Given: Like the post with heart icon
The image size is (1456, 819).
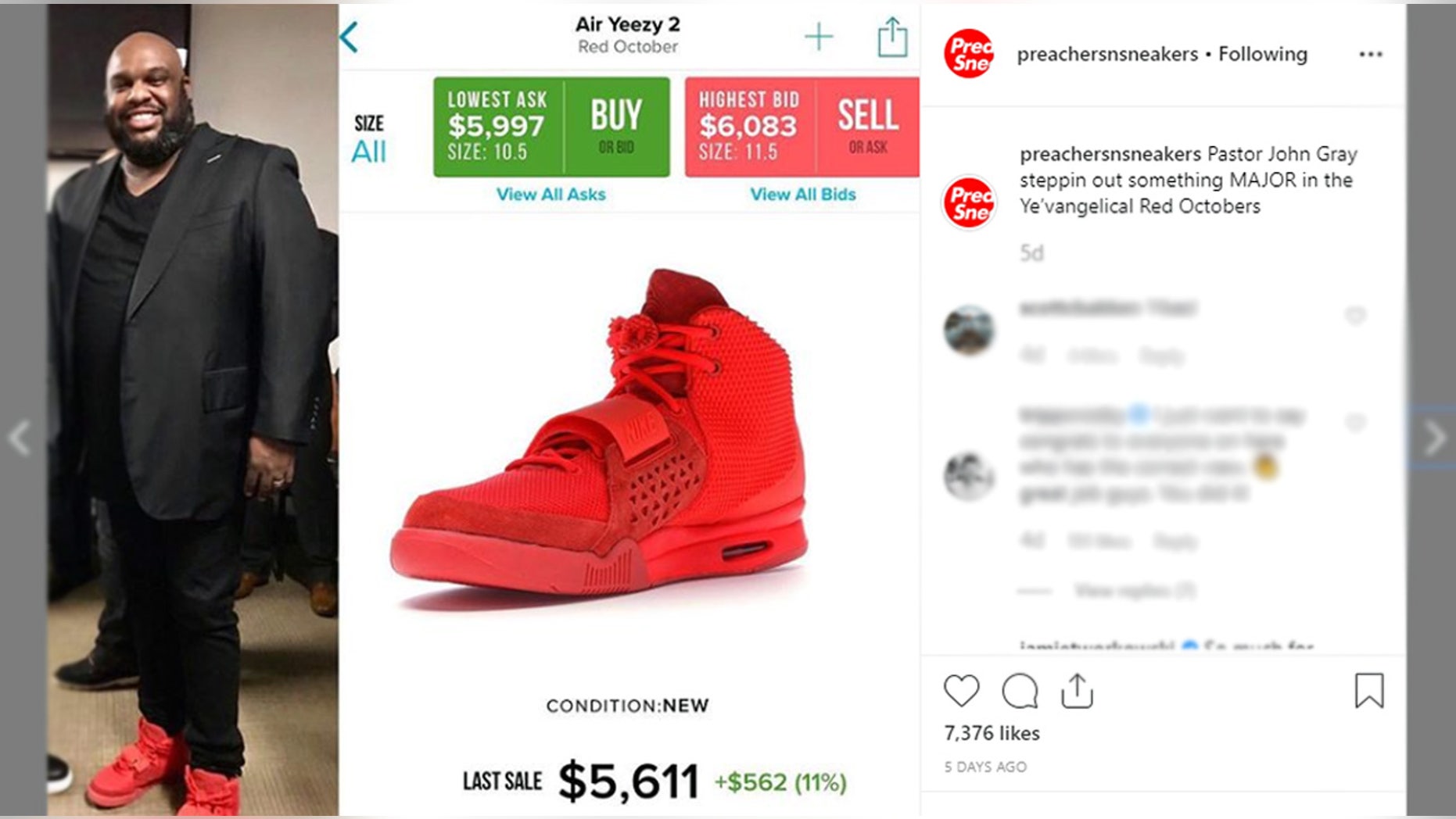Looking at the screenshot, I should [961, 691].
